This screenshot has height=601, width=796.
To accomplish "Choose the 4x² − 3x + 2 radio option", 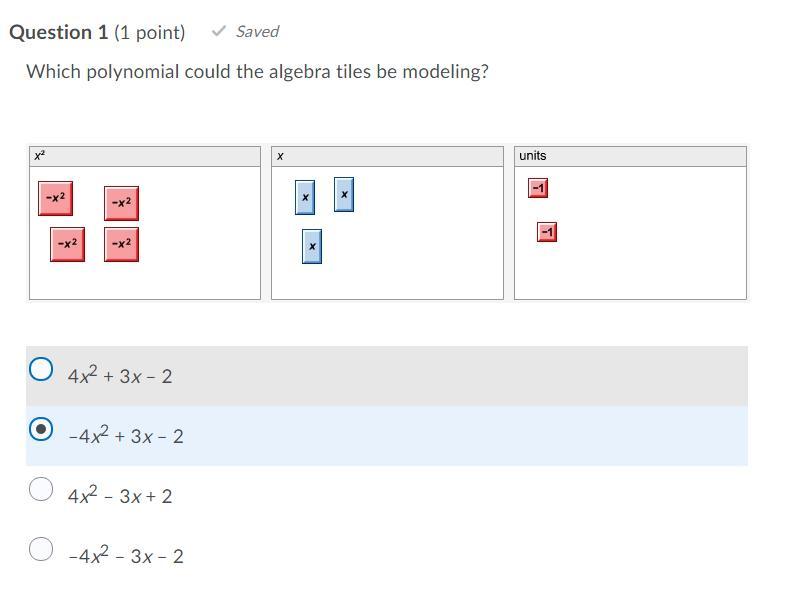I will [41, 489].
